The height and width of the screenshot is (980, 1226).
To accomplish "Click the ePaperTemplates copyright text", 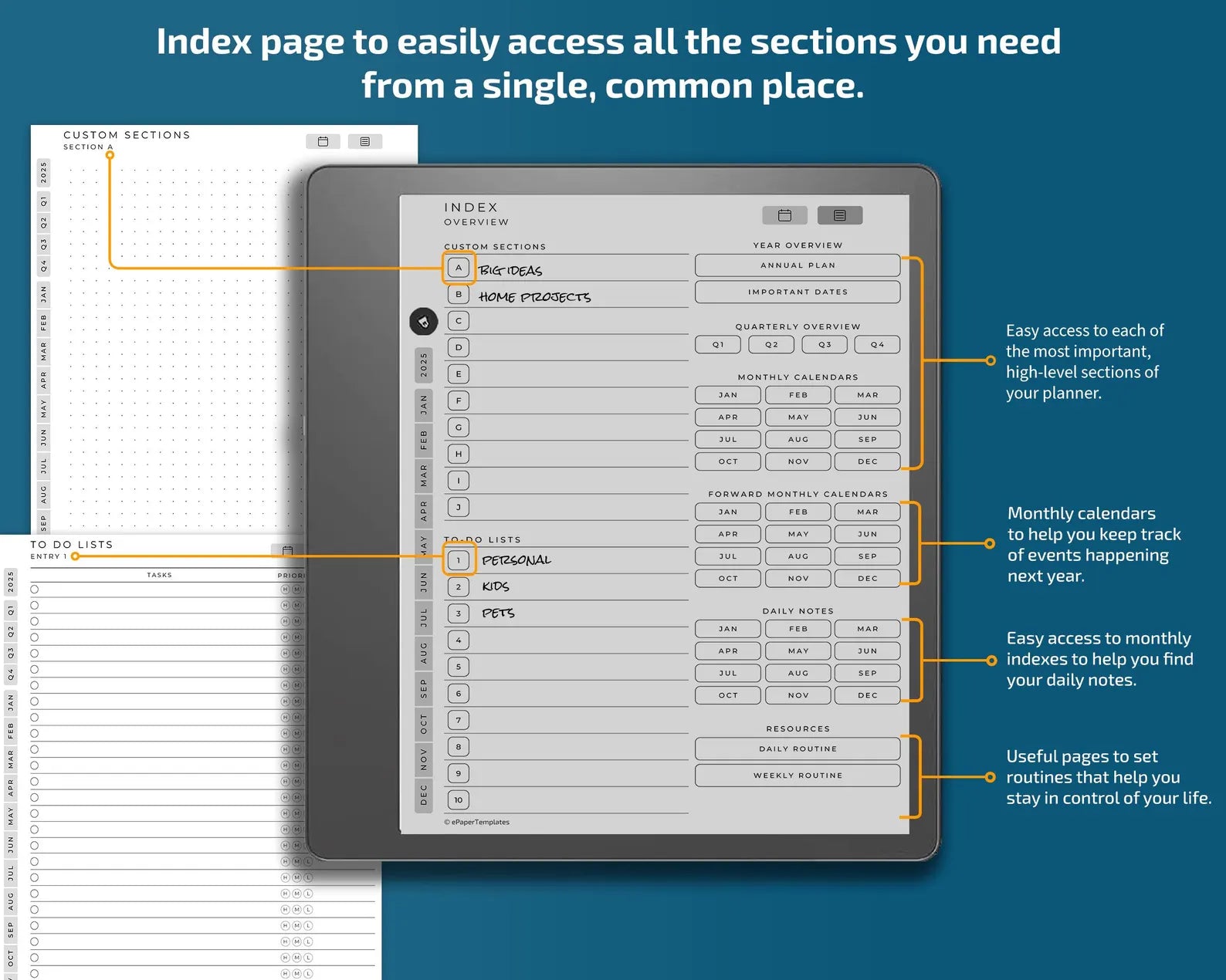I will click(x=476, y=823).
